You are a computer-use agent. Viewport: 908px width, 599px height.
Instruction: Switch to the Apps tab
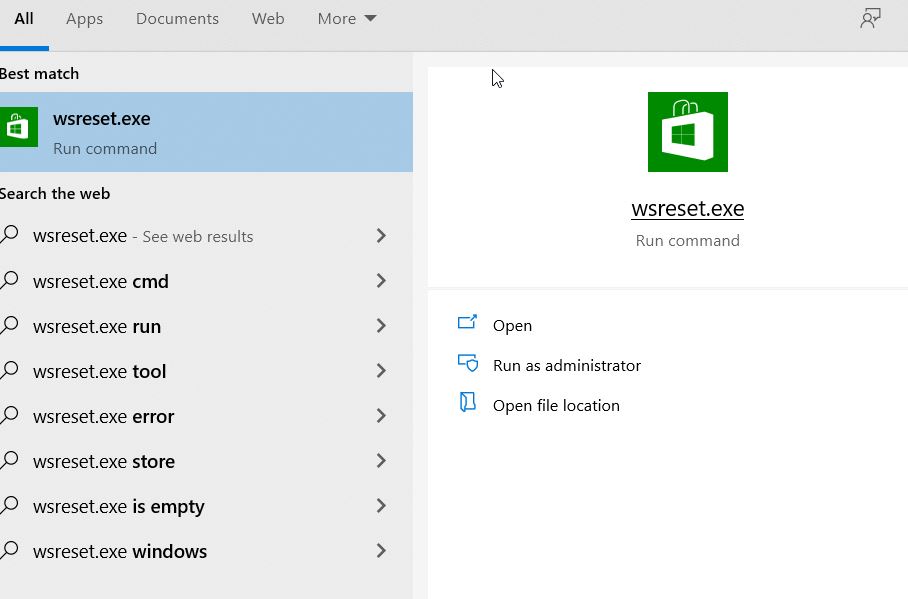(85, 19)
